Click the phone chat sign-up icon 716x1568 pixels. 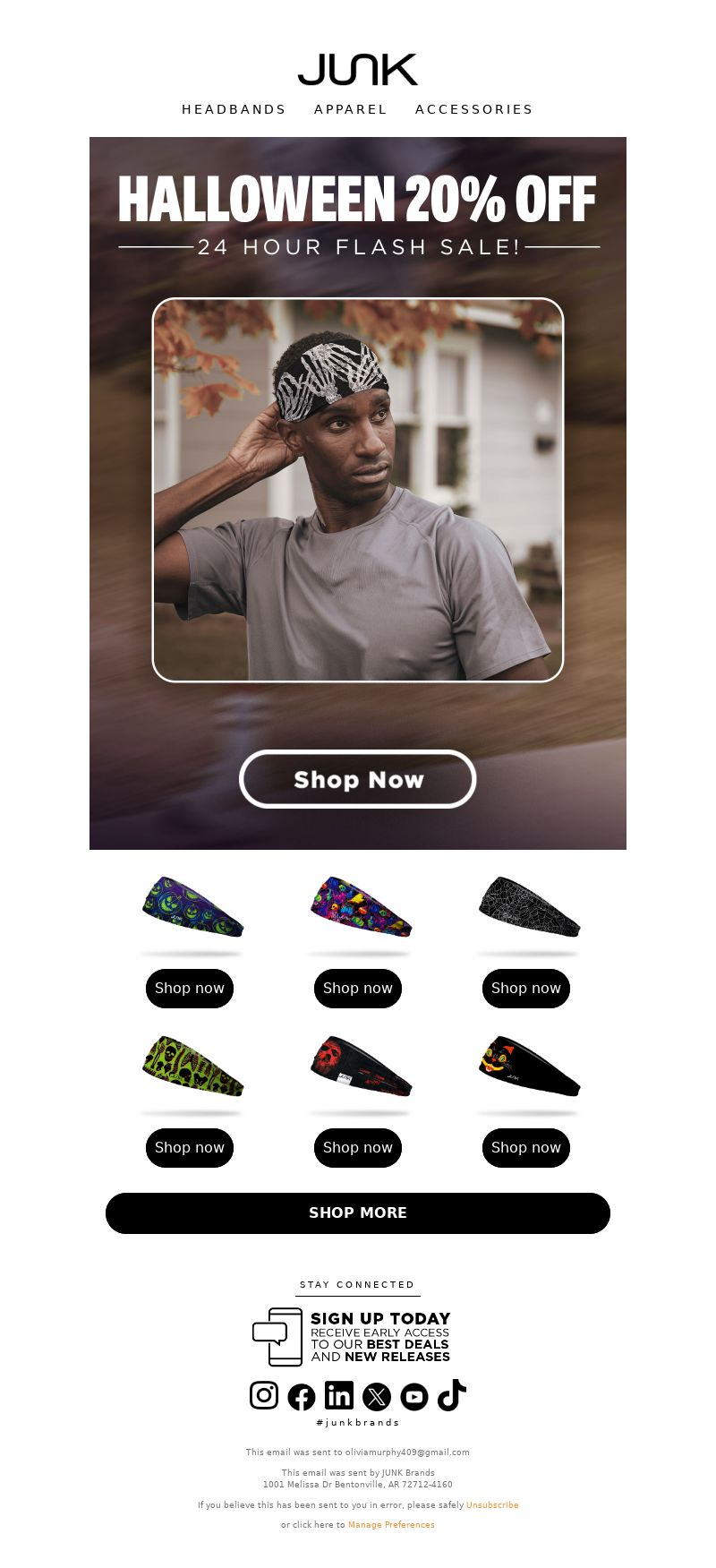pyautogui.click(x=277, y=1337)
